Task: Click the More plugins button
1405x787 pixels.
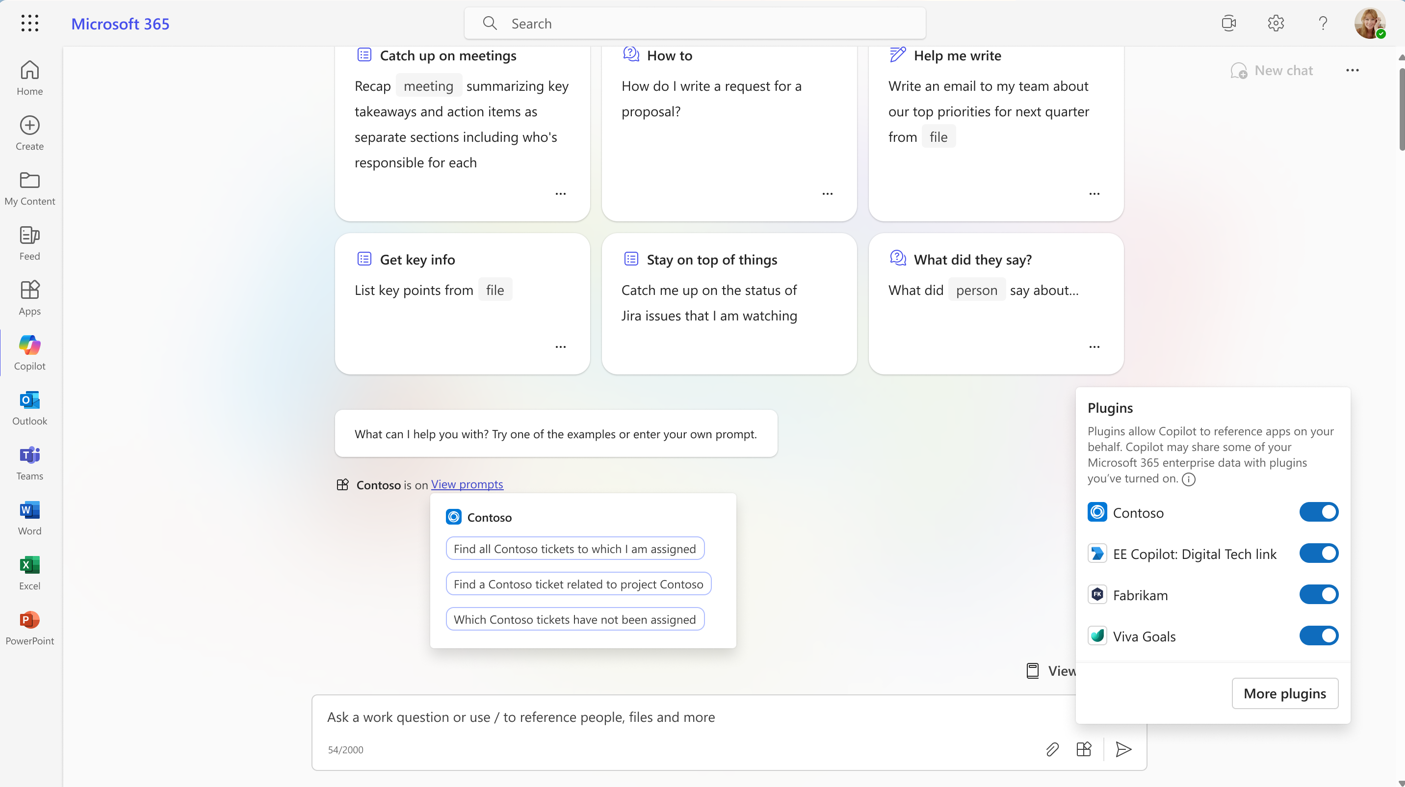Action: coord(1285,693)
